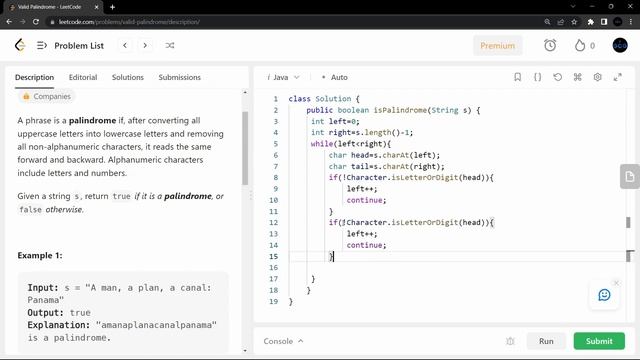Click the Companies tag button
640x360 pixels.
(x=47, y=96)
